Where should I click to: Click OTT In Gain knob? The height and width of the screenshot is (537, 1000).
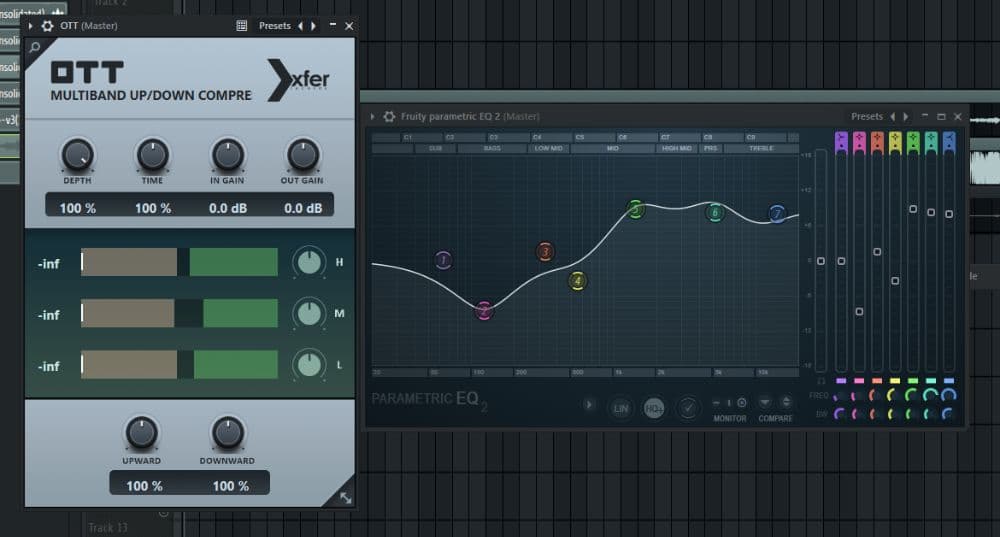click(228, 155)
